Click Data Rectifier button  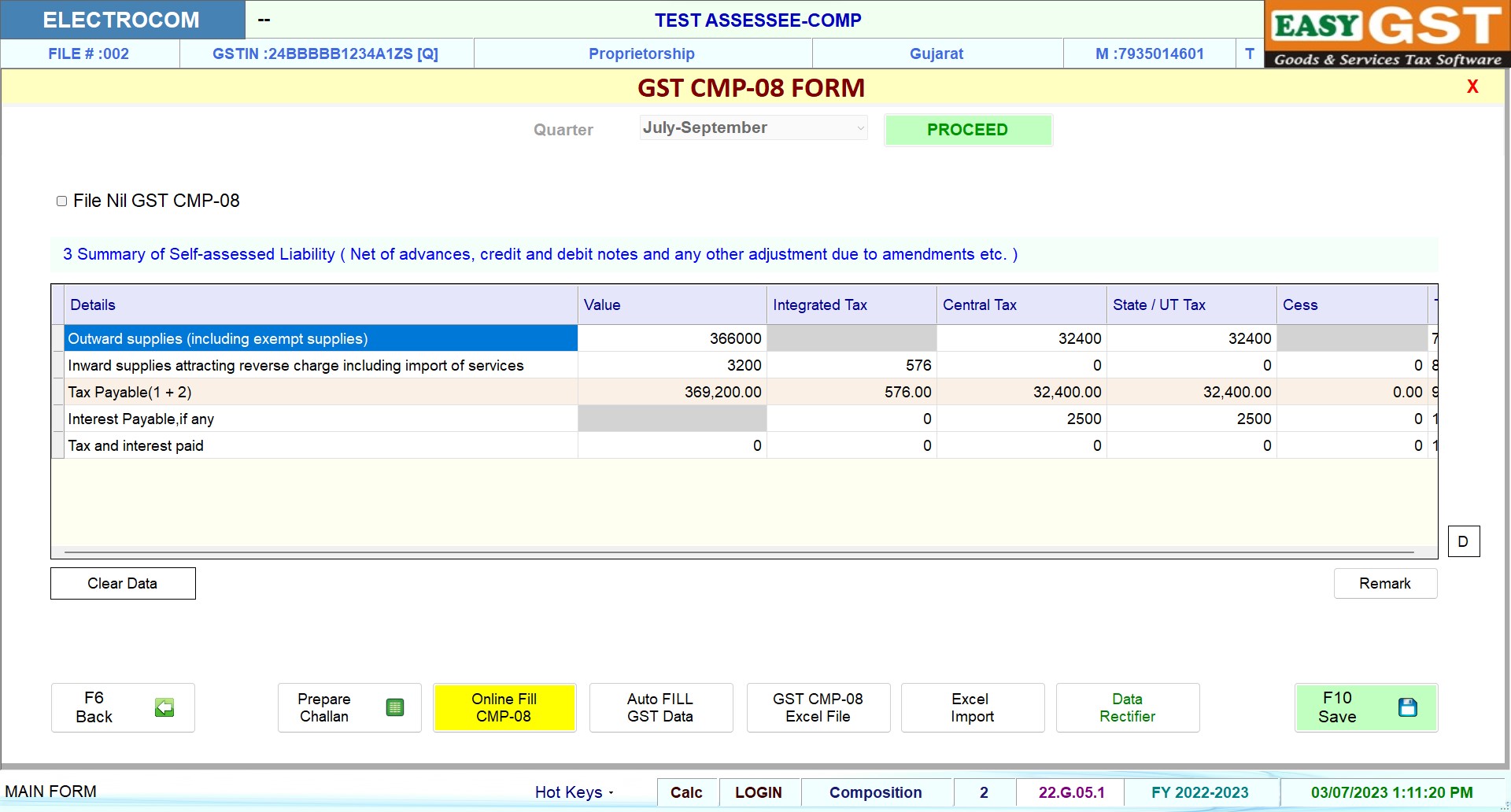[1127, 707]
